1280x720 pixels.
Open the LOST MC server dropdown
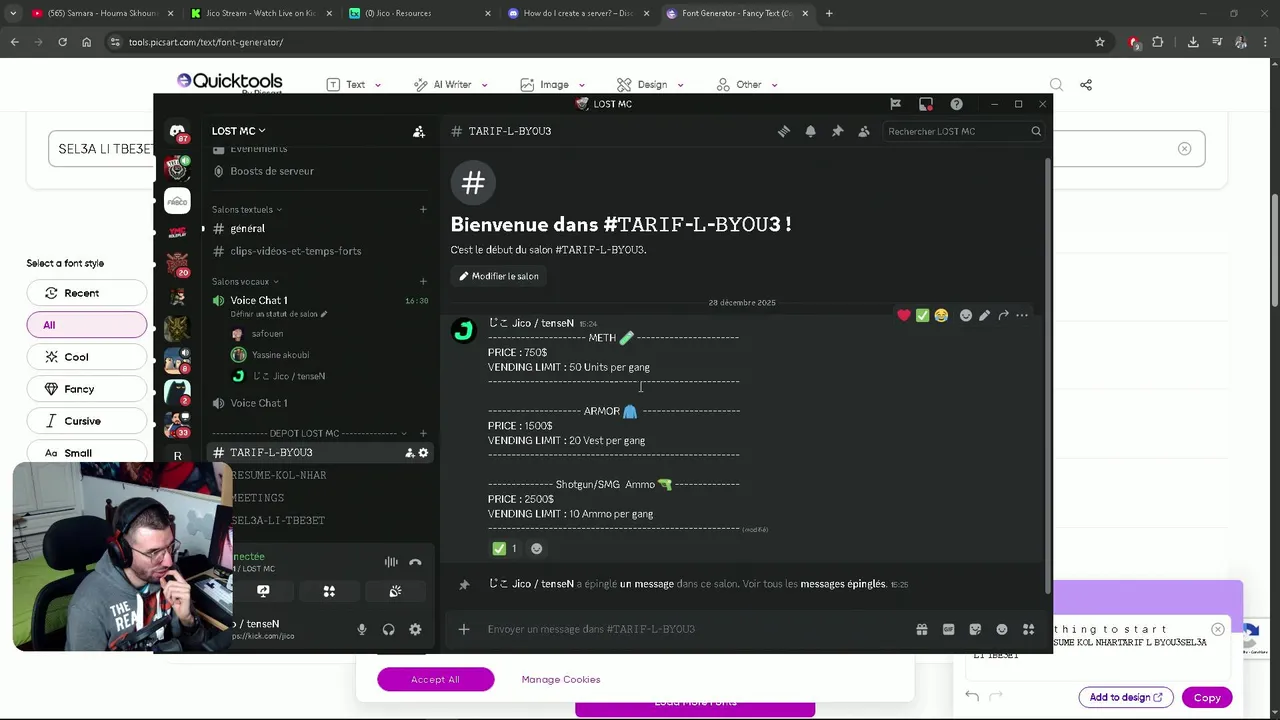[x=239, y=131]
